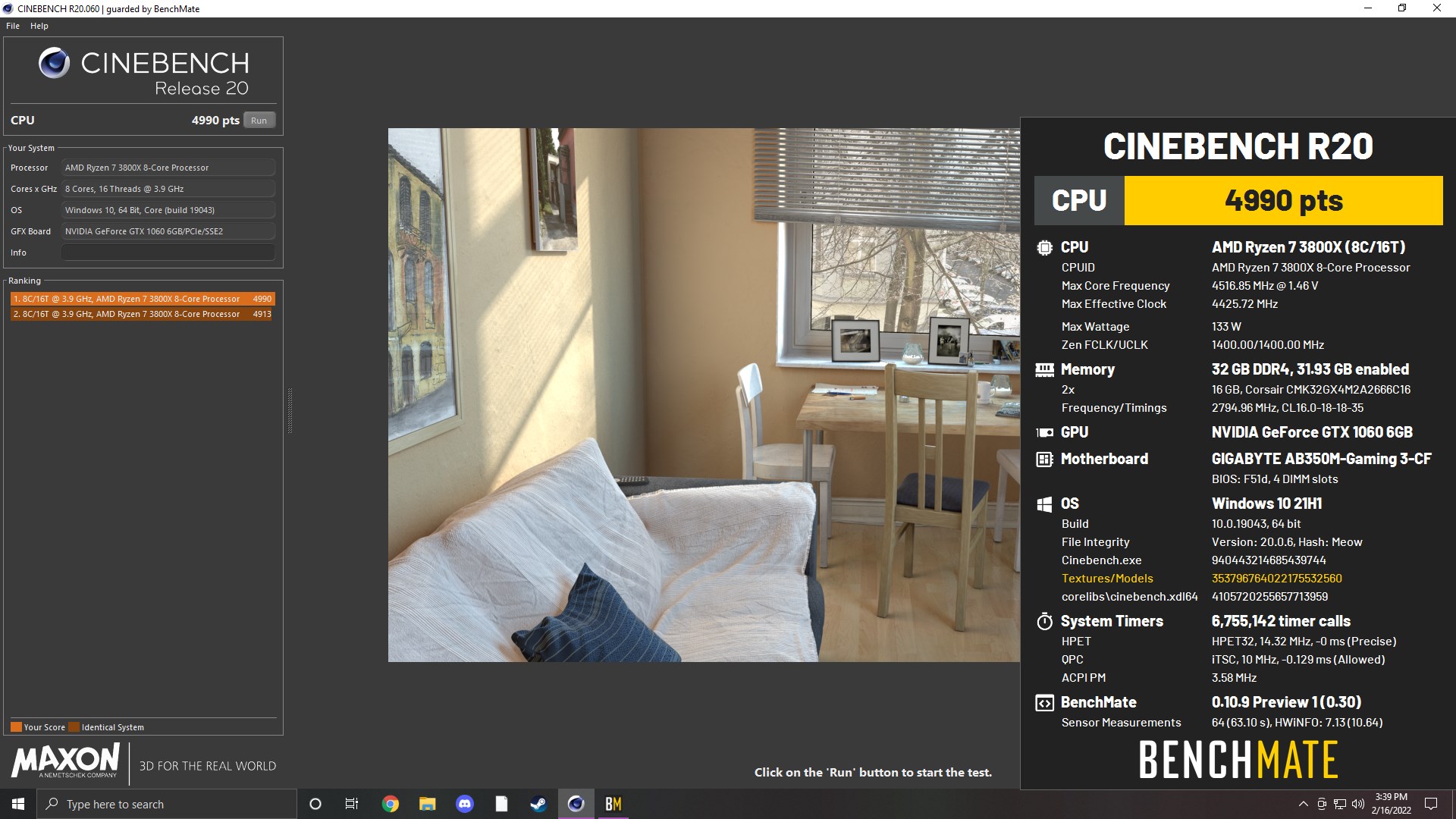Open BenchMate BM taskbar icon
This screenshot has width=1456, height=819.
point(613,804)
